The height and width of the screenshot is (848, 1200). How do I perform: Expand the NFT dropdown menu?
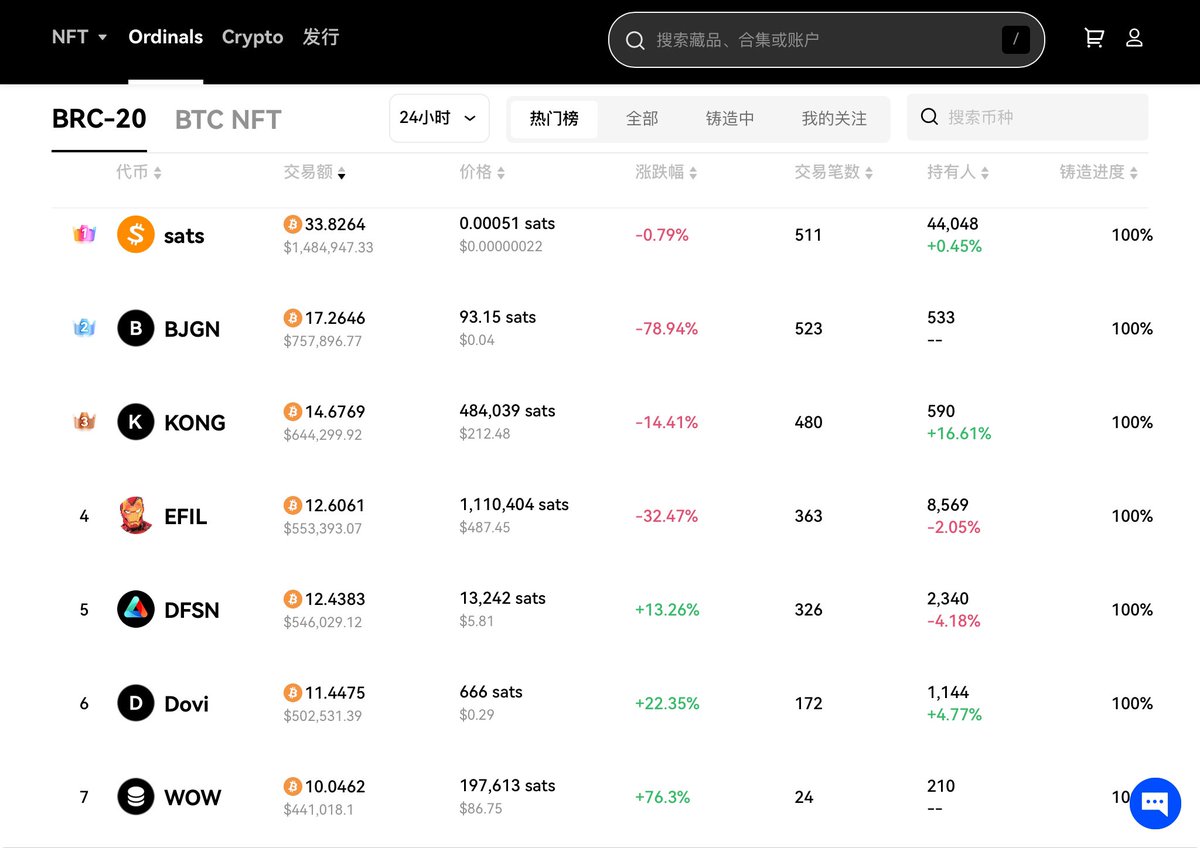point(80,37)
